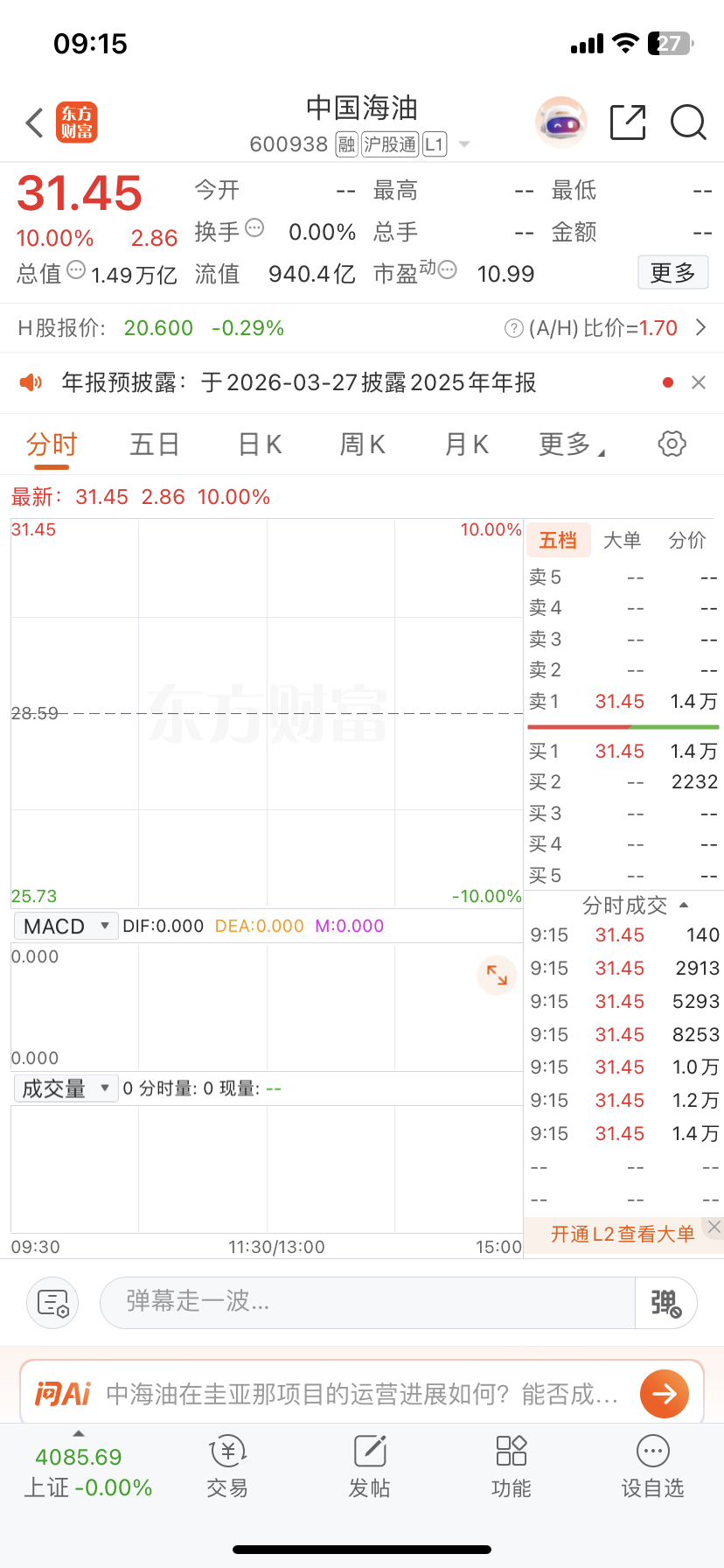Open H股报价 details chevron
This screenshot has width=724, height=1568.
tap(700, 327)
